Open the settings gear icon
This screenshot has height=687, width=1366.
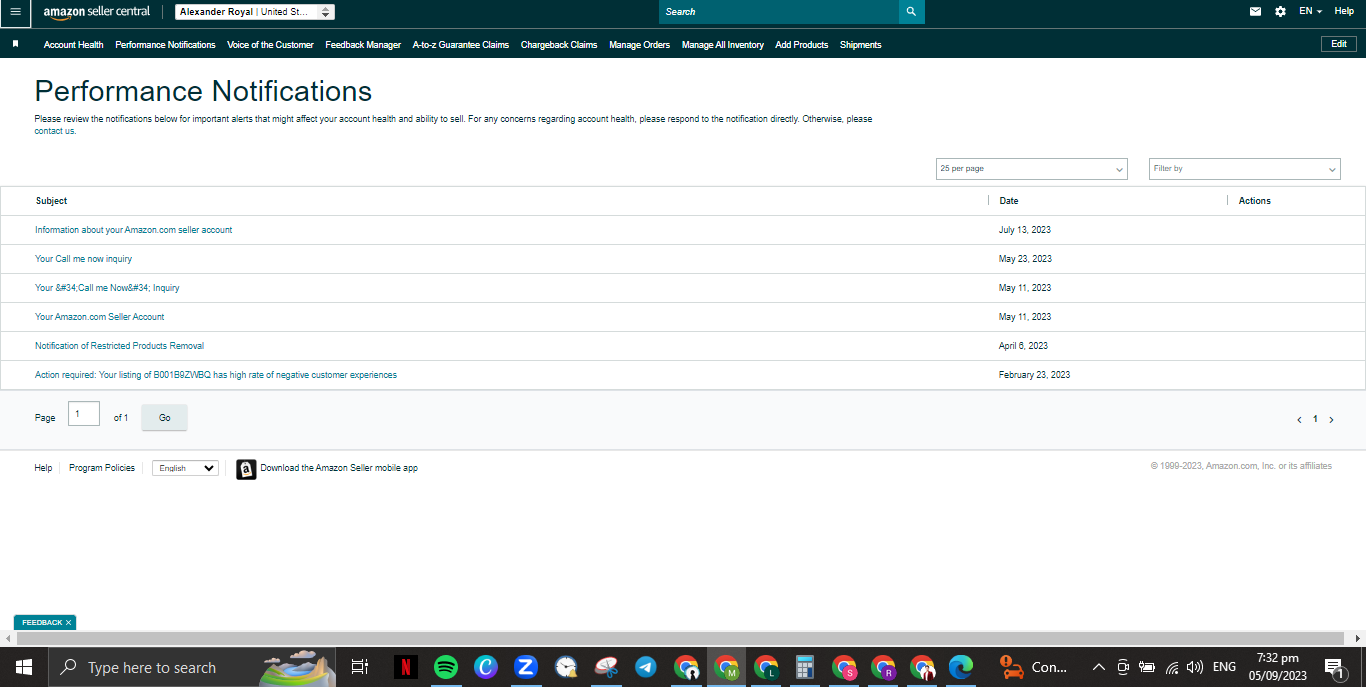1281,12
